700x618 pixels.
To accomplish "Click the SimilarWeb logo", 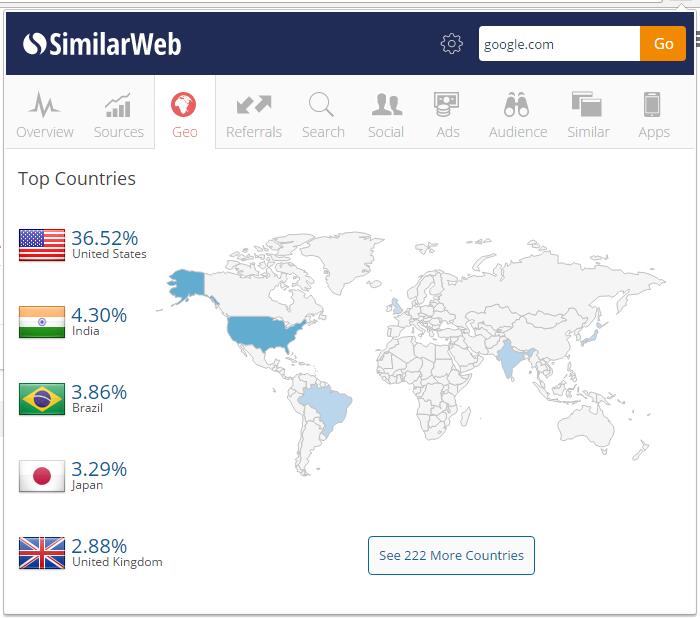I will pyautogui.click(x=102, y=44).
